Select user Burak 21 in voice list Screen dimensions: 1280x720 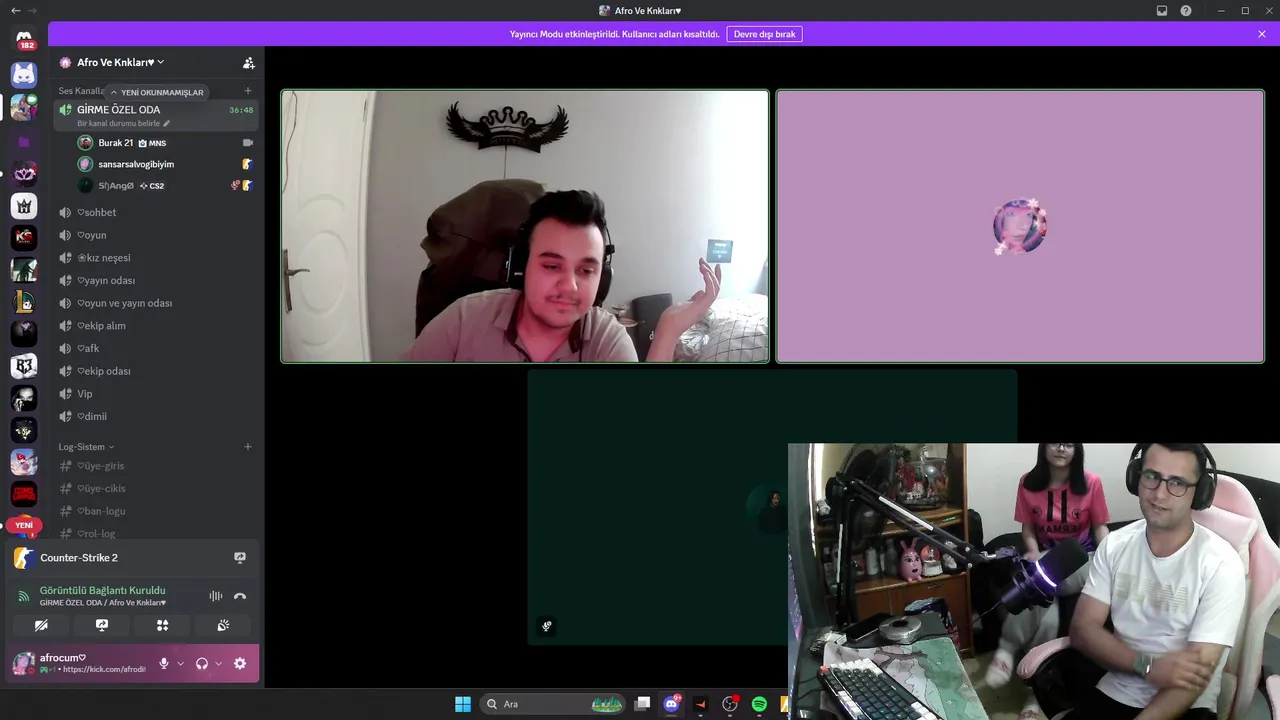click(x=165, y=143)
